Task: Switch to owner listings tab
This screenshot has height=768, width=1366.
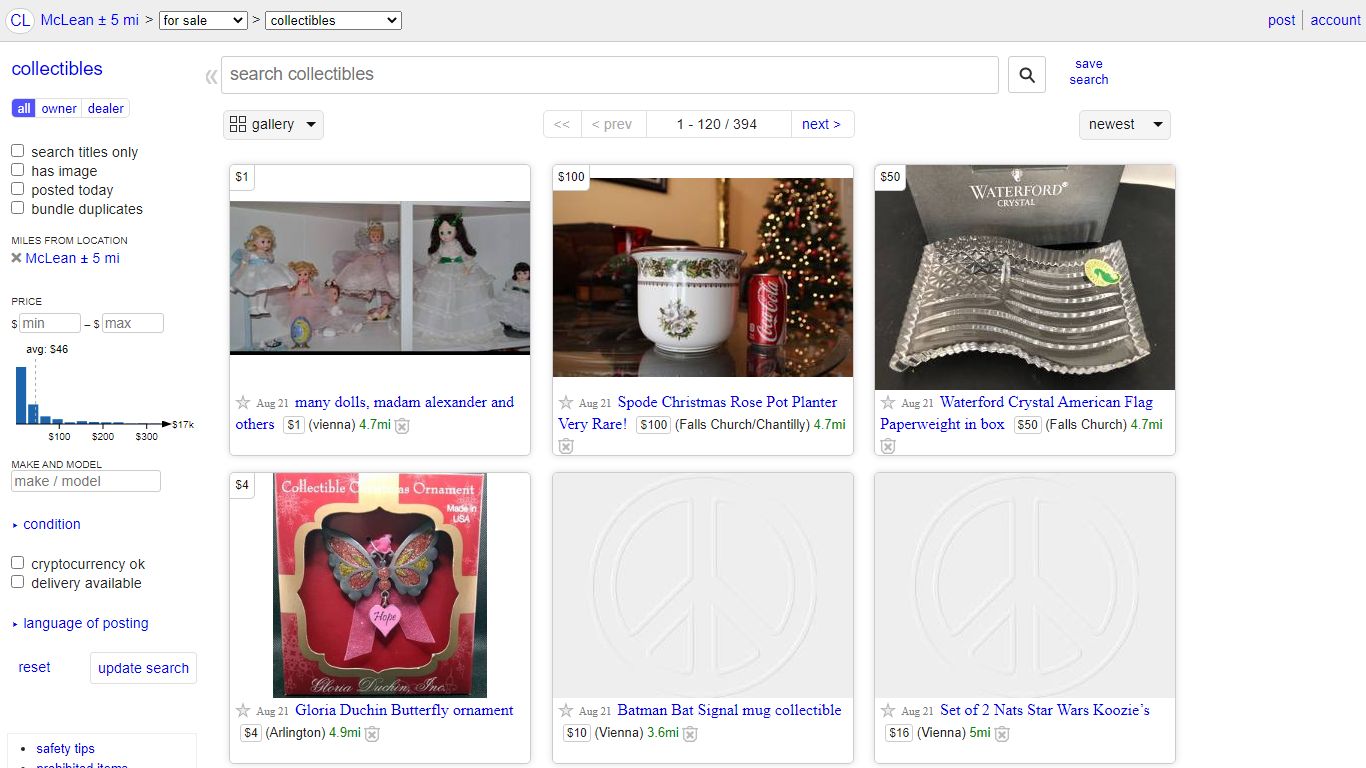Action: (x=59, y=108)
